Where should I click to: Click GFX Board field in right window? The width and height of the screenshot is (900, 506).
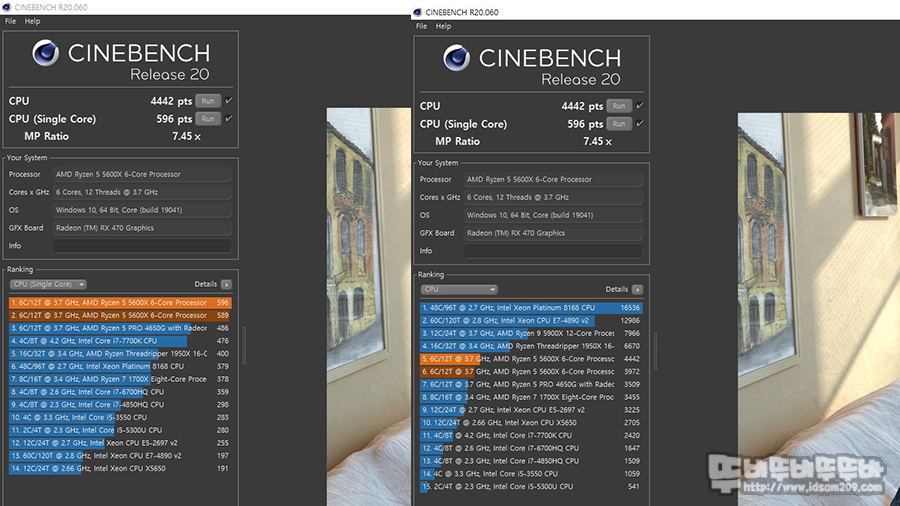[x=553, y=233]
